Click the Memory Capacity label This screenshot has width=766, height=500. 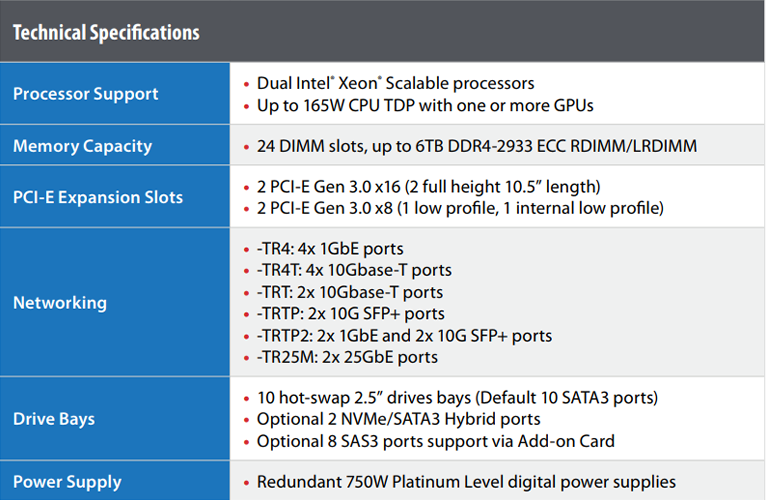point(83,146)
